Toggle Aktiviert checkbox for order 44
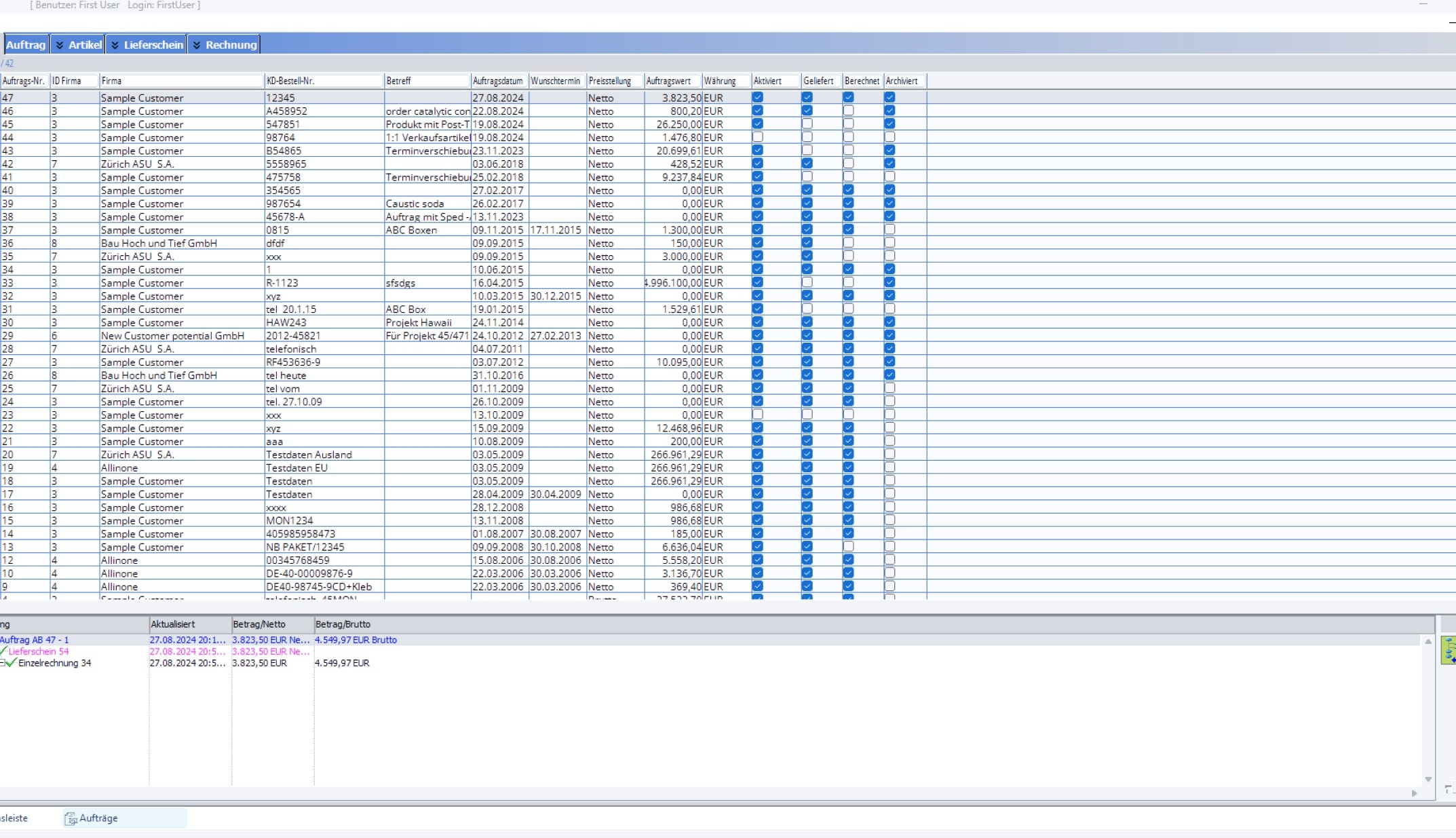 pyautogui.click(x=758, y=137)
